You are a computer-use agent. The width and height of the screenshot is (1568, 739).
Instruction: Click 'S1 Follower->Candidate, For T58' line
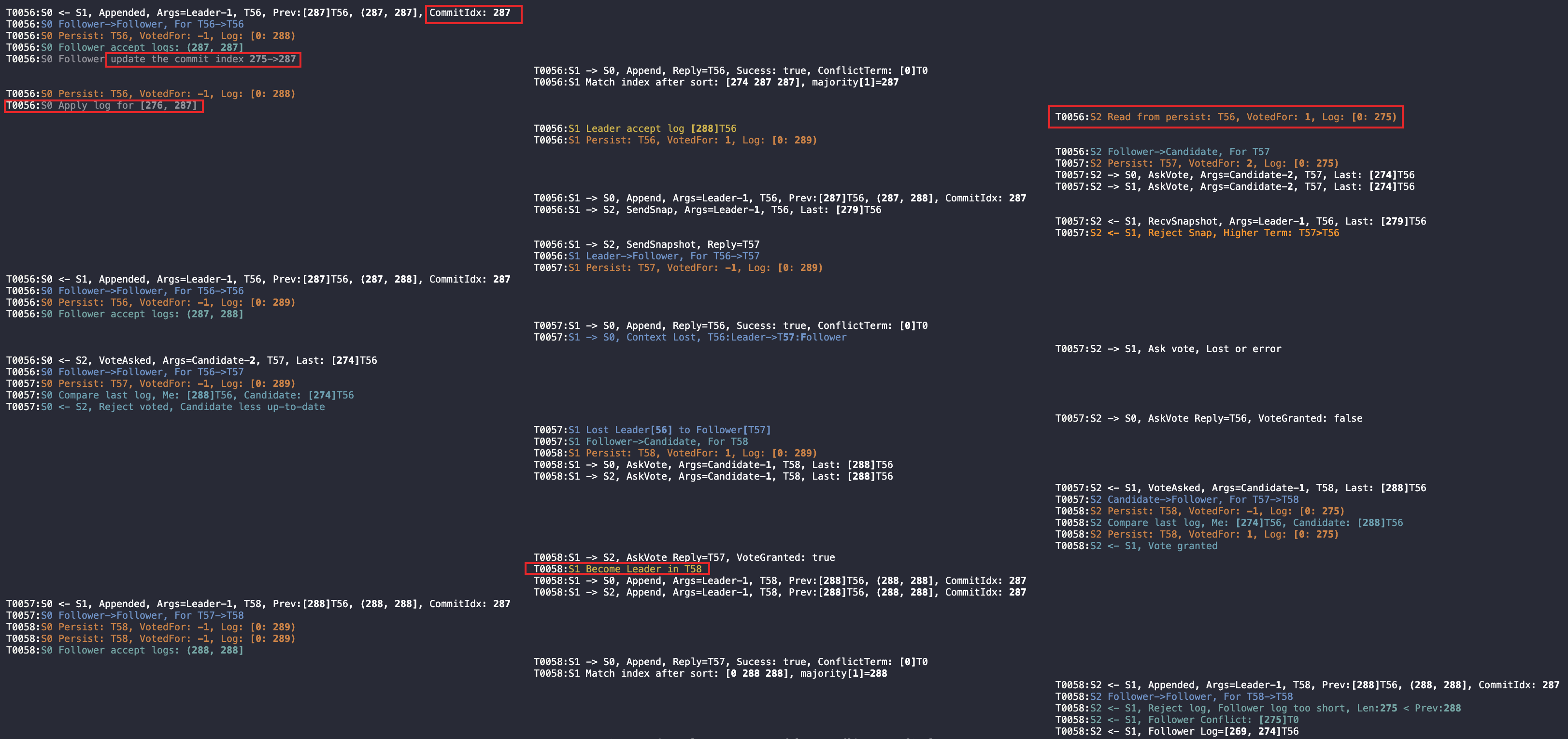[641, 441]
